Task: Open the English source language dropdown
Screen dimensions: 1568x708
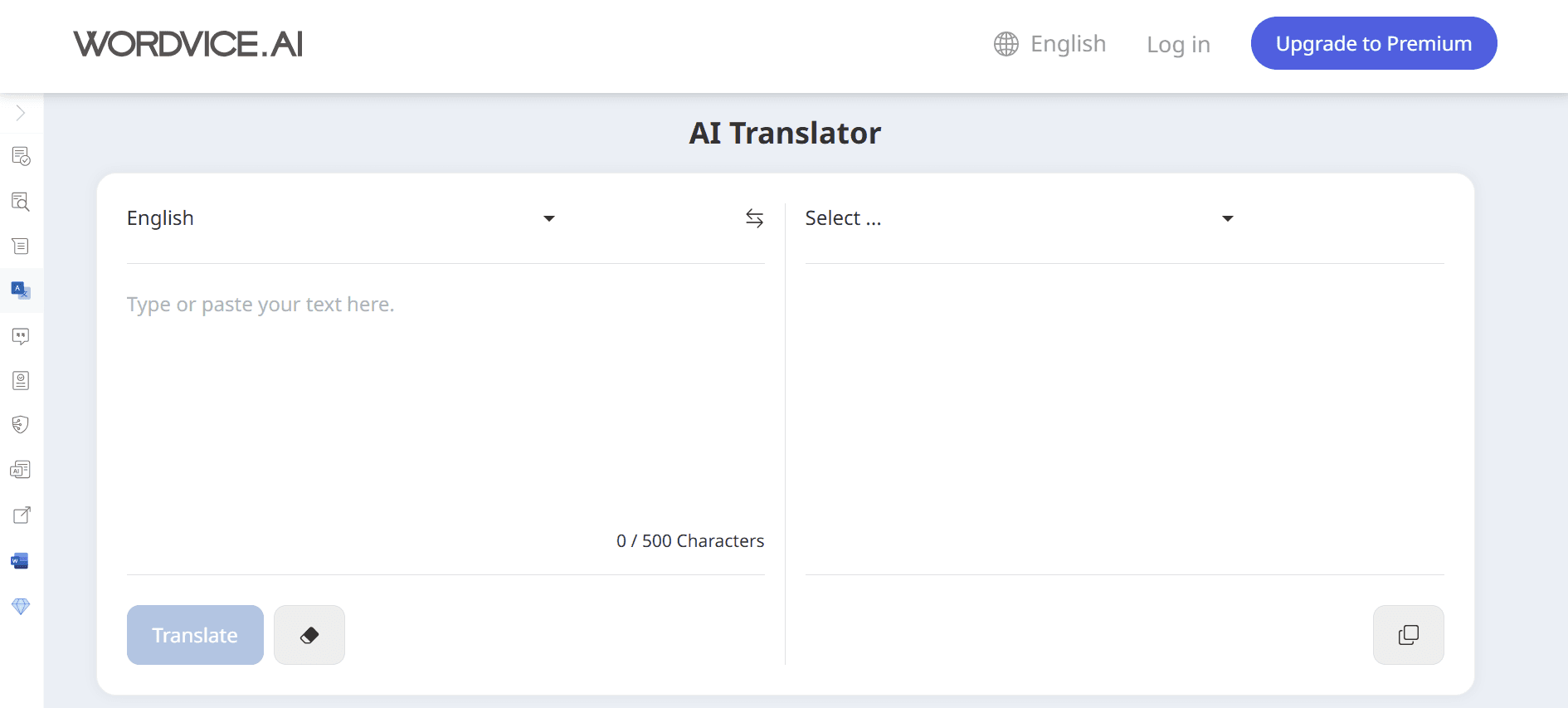Action: point(341,218)
